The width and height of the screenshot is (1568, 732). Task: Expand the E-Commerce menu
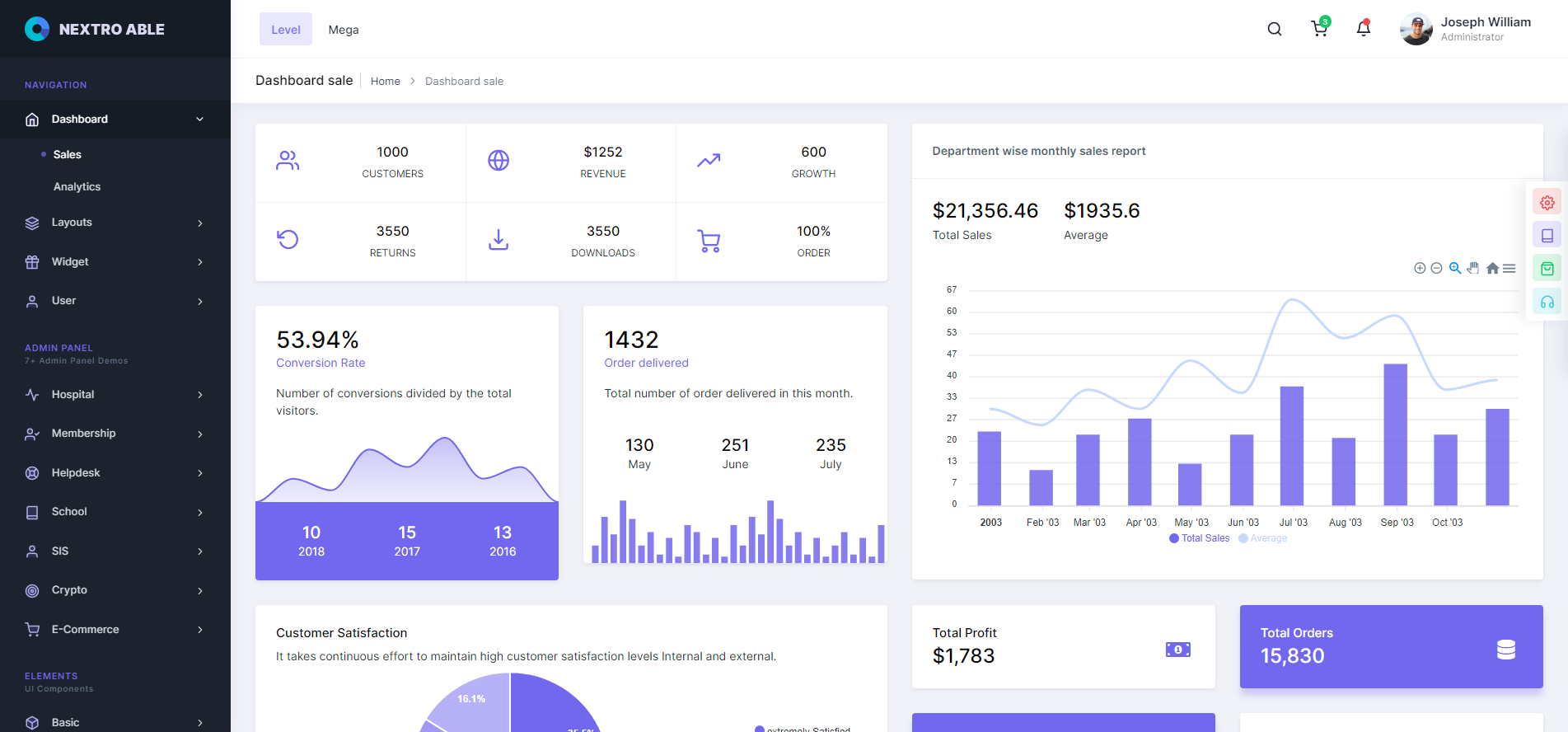point(115,630)
